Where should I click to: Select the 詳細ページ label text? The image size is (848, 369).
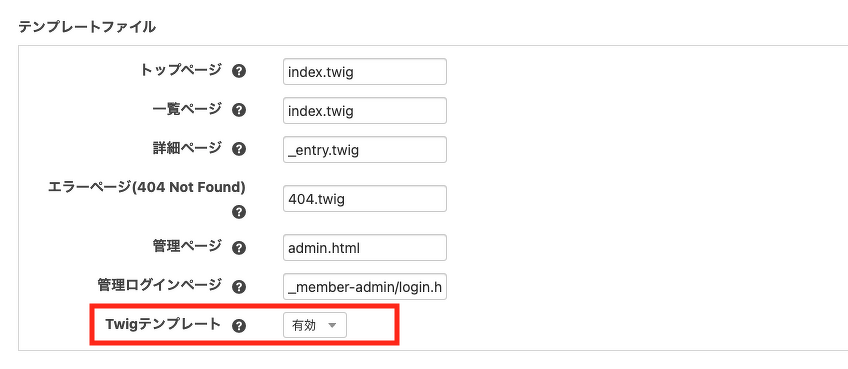point(187,148)
